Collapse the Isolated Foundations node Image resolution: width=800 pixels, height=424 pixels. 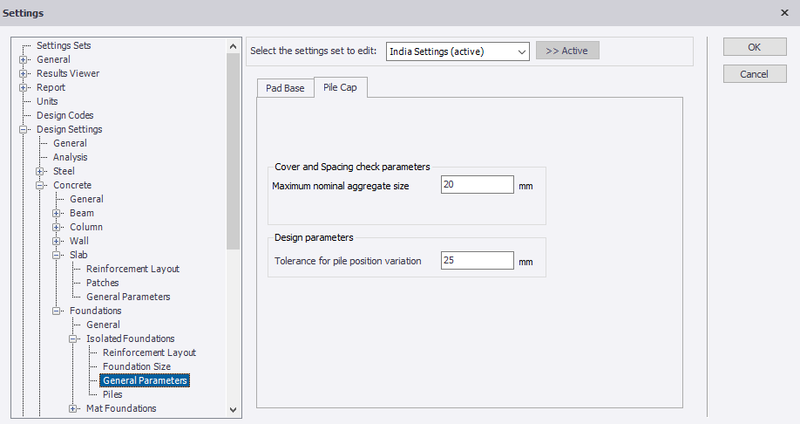73,339
